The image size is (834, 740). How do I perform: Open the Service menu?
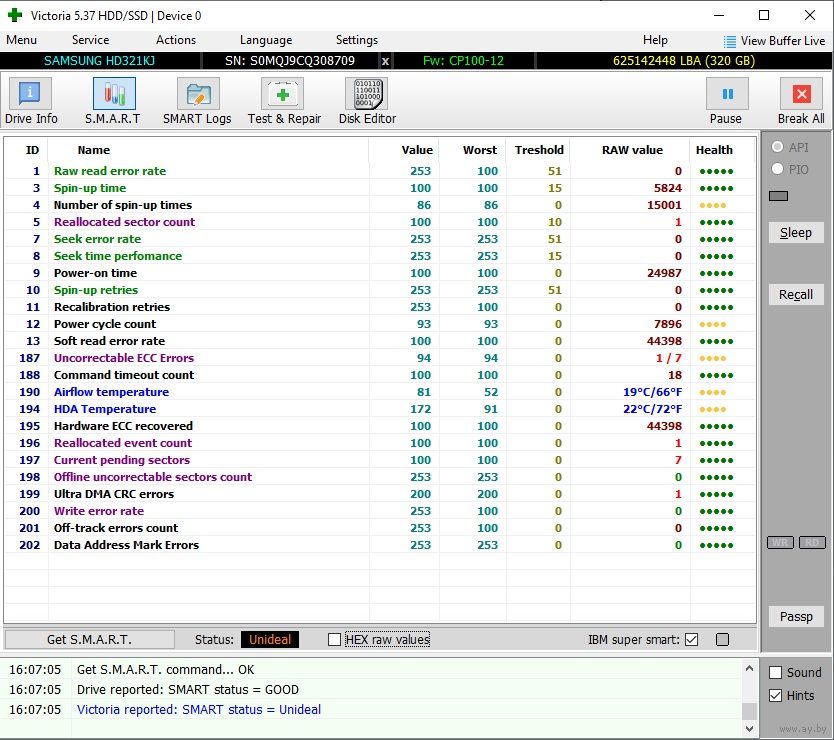pyautogui.click(x=90, y=40)
